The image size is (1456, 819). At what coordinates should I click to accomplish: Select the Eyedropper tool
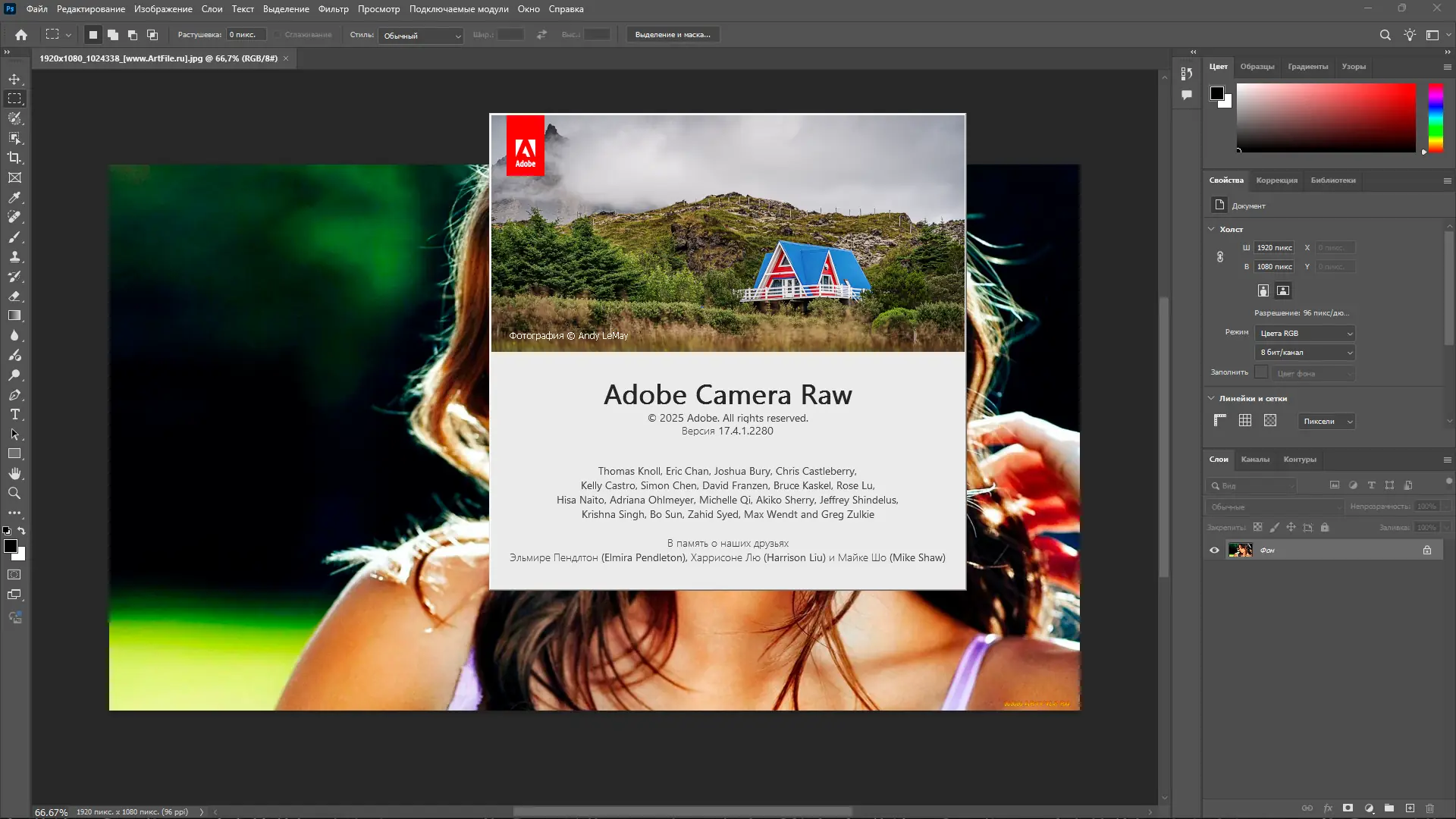click(x=14, y=197)
